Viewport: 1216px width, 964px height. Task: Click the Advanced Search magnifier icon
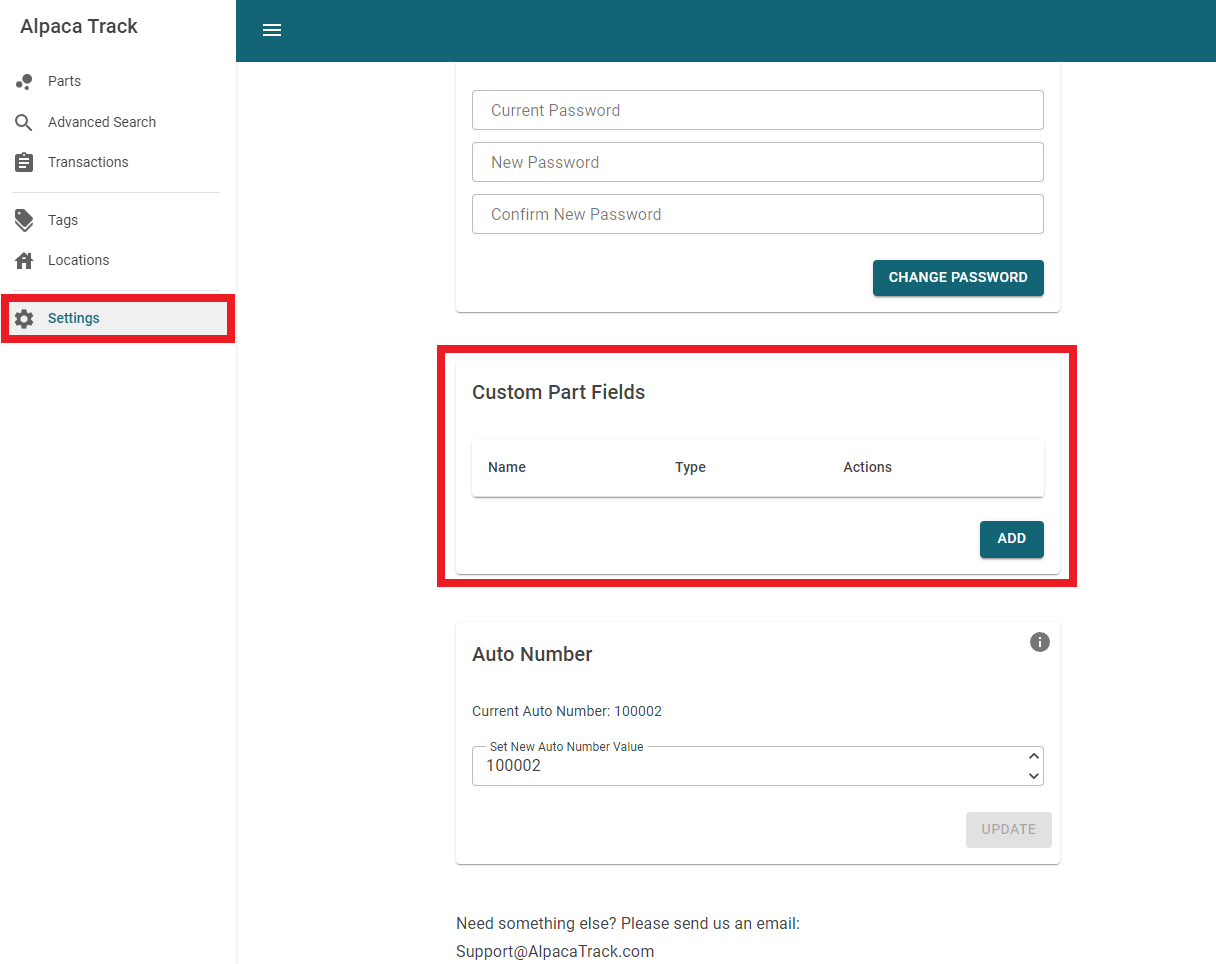pyautogui.click(x=24, y=123)
